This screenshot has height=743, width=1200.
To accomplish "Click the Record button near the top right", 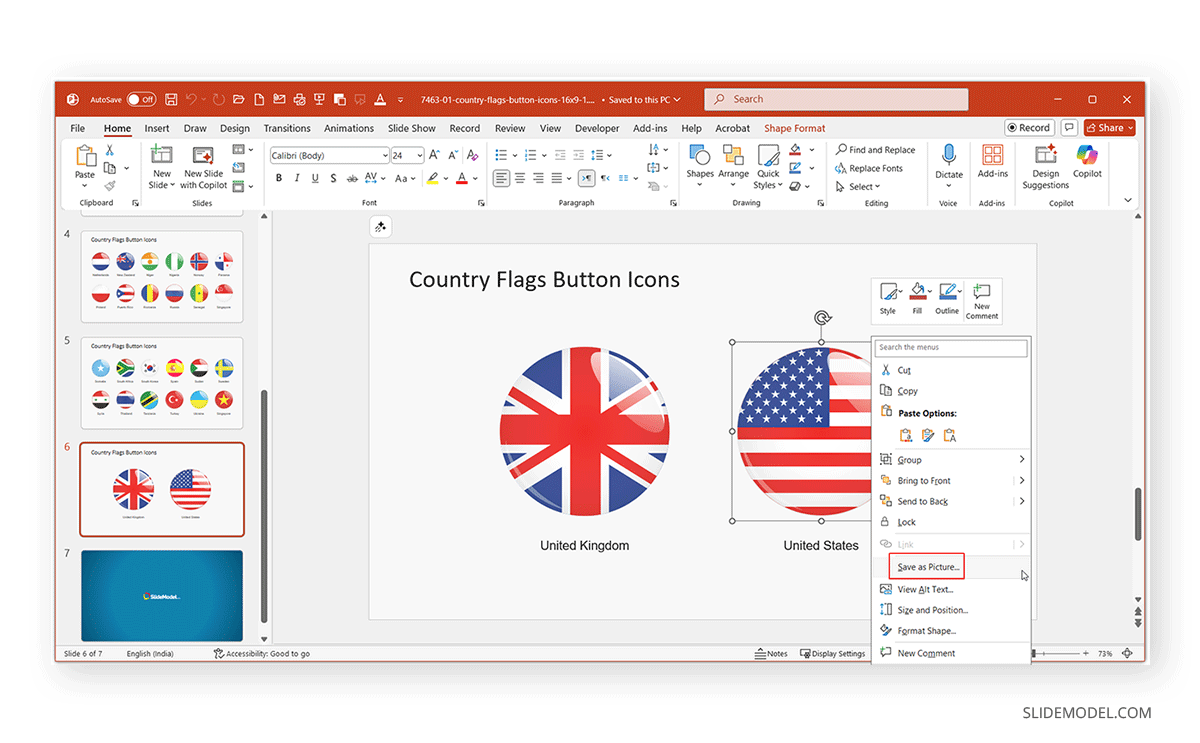I will [1029, 128].
